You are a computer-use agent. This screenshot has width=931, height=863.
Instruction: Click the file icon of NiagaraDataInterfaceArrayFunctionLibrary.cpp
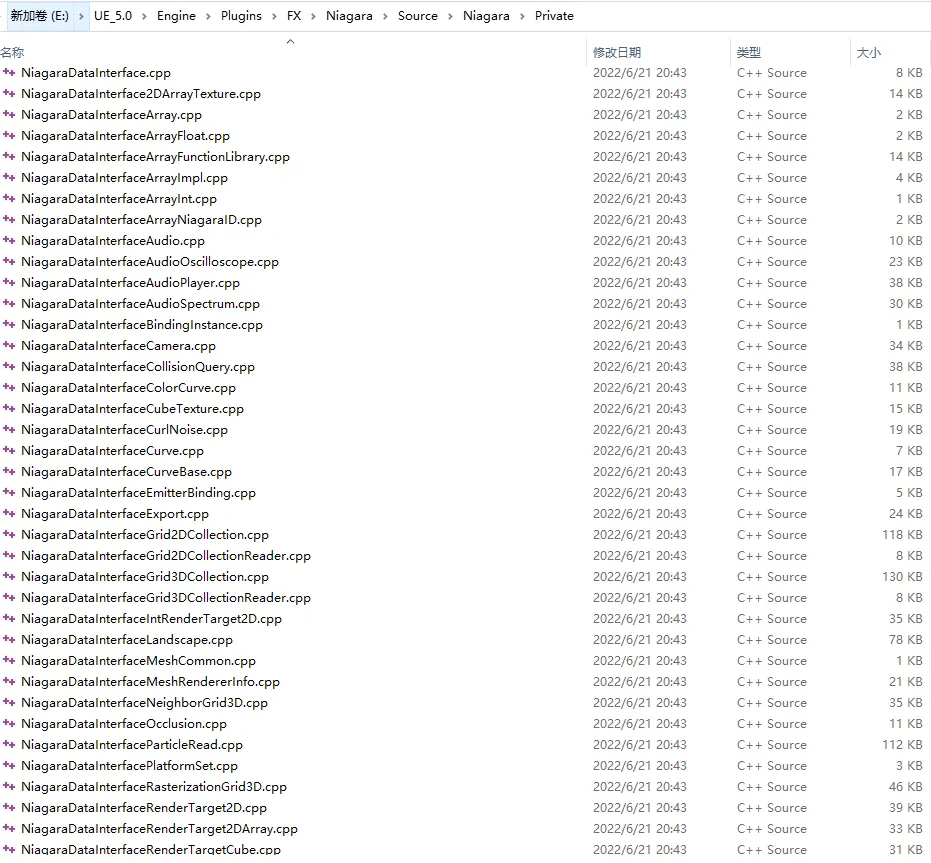pos(9,156)
